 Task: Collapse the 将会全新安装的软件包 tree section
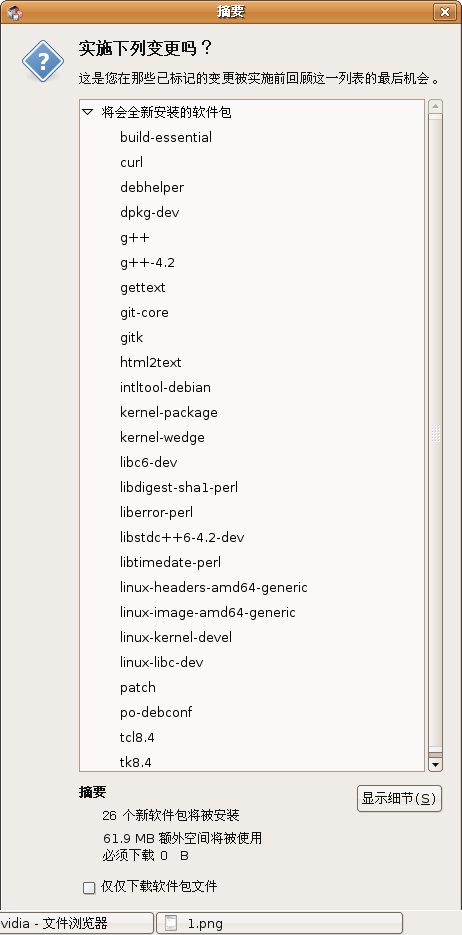click(x=88, y=112)
